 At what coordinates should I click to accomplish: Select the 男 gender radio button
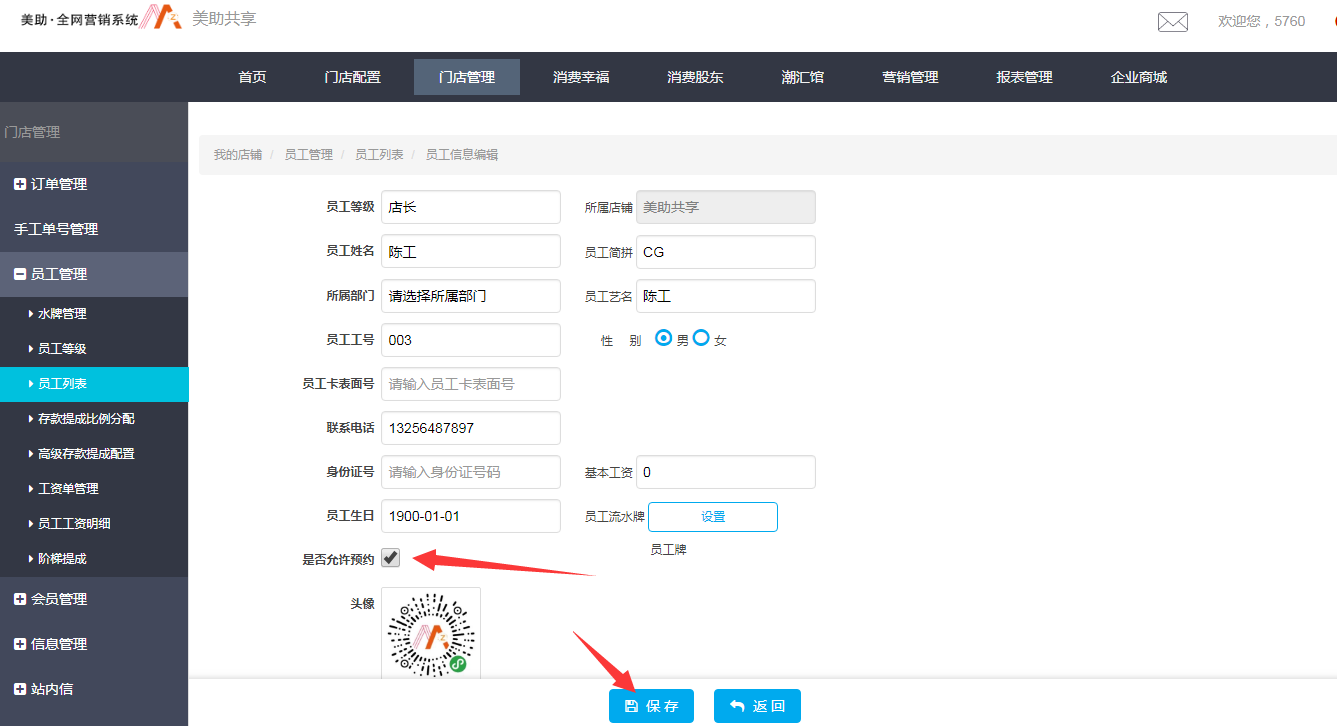663,338
